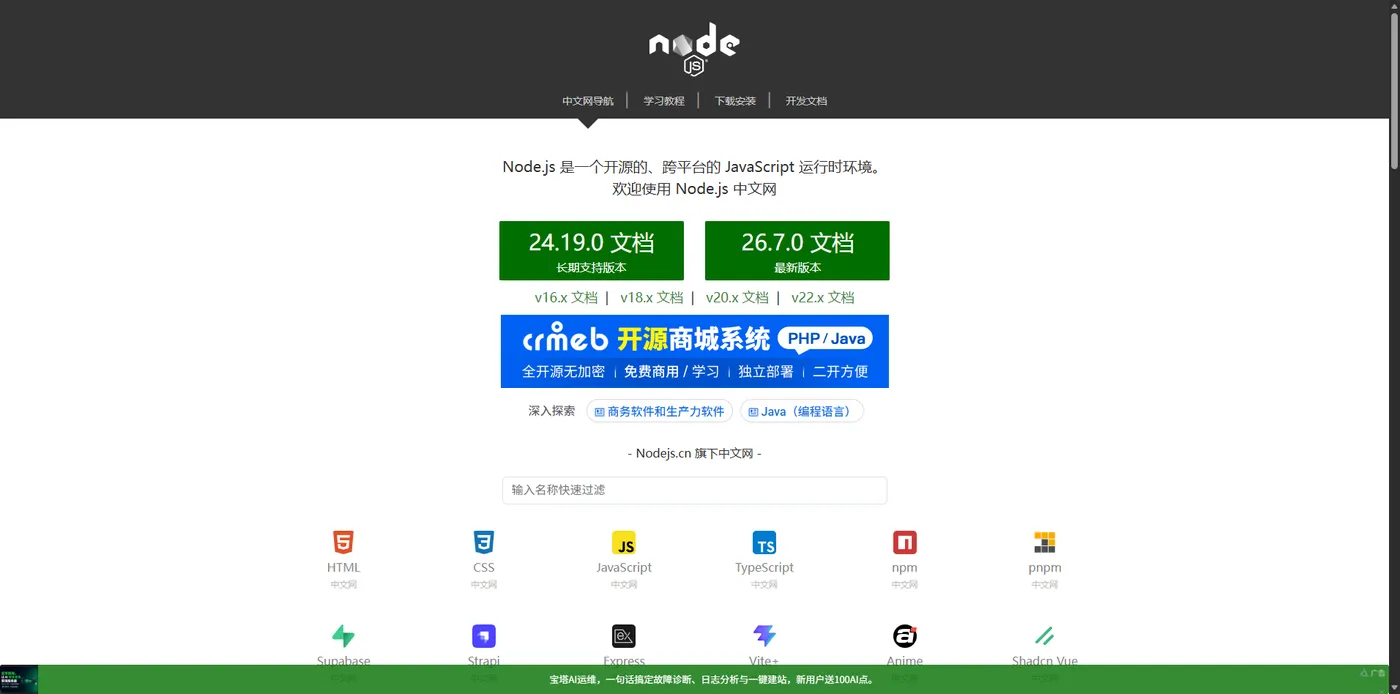Focus the 输入名称快速过滤 filter field

point(695,490)
